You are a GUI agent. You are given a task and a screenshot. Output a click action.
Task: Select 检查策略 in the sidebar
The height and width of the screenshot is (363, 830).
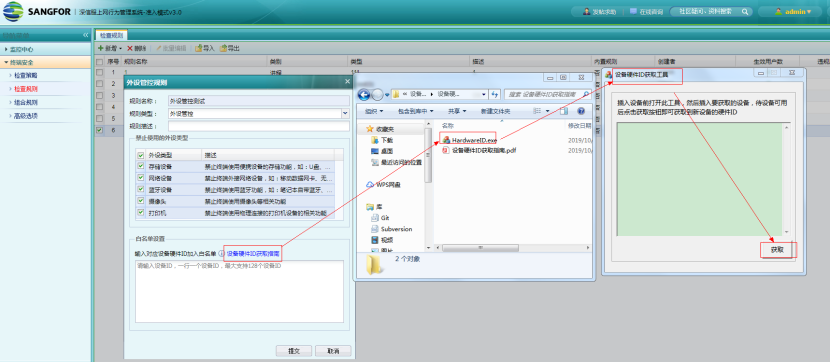[x=25, y=76]
